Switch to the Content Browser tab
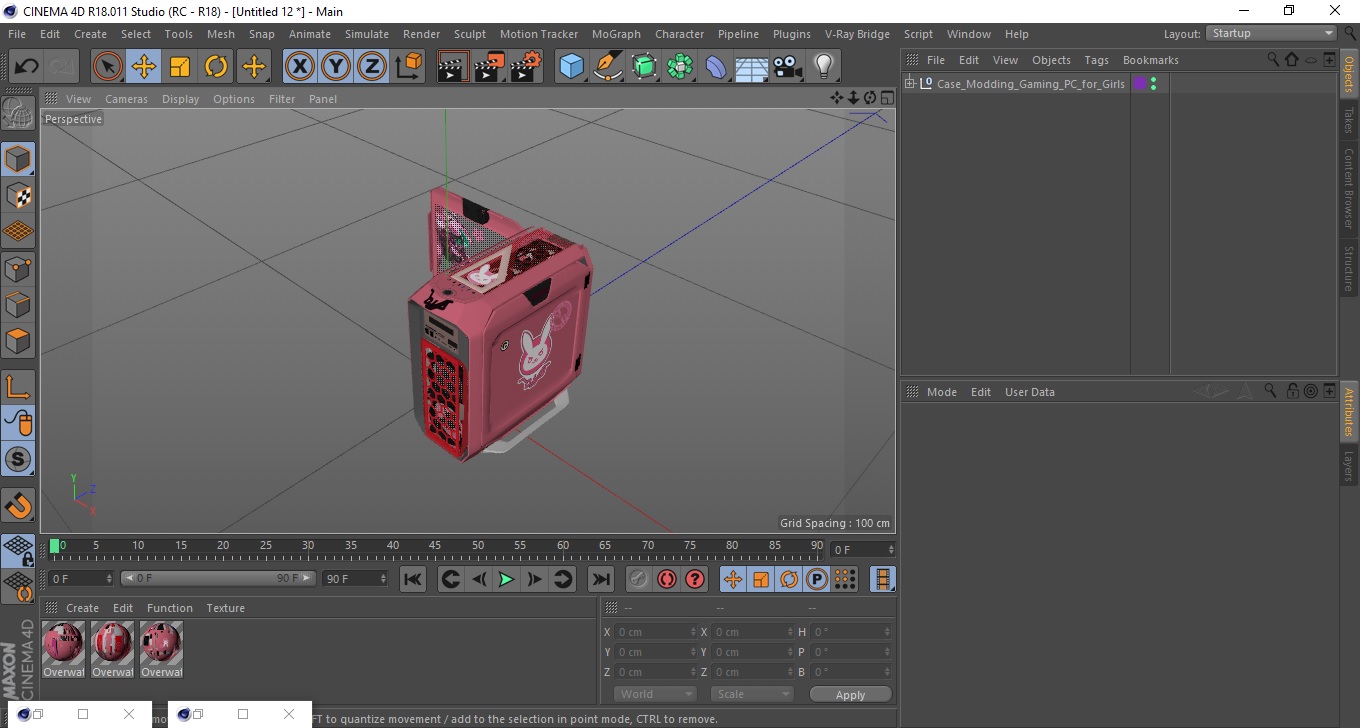Image resolution: width=1360 pixels, height=728 pixels. click(x=1349, y=188)
